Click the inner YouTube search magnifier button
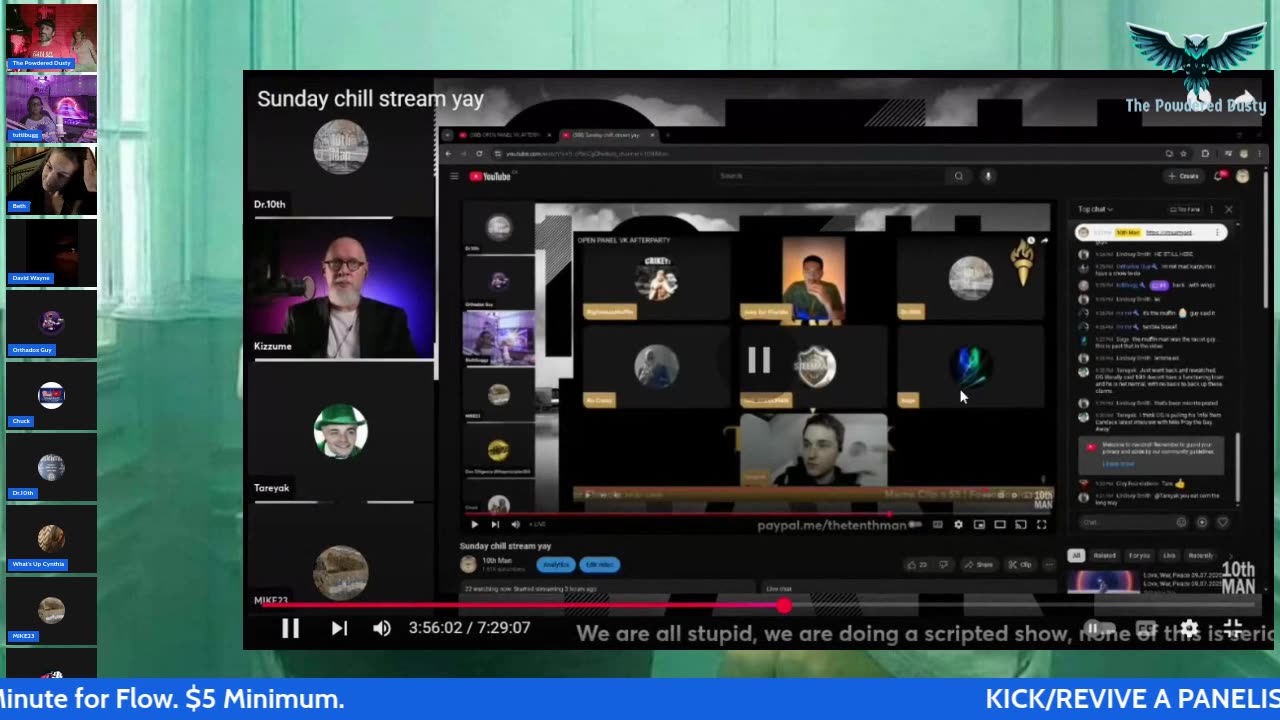The height and width of the screenshot is (720, 1280). [958, 176]
